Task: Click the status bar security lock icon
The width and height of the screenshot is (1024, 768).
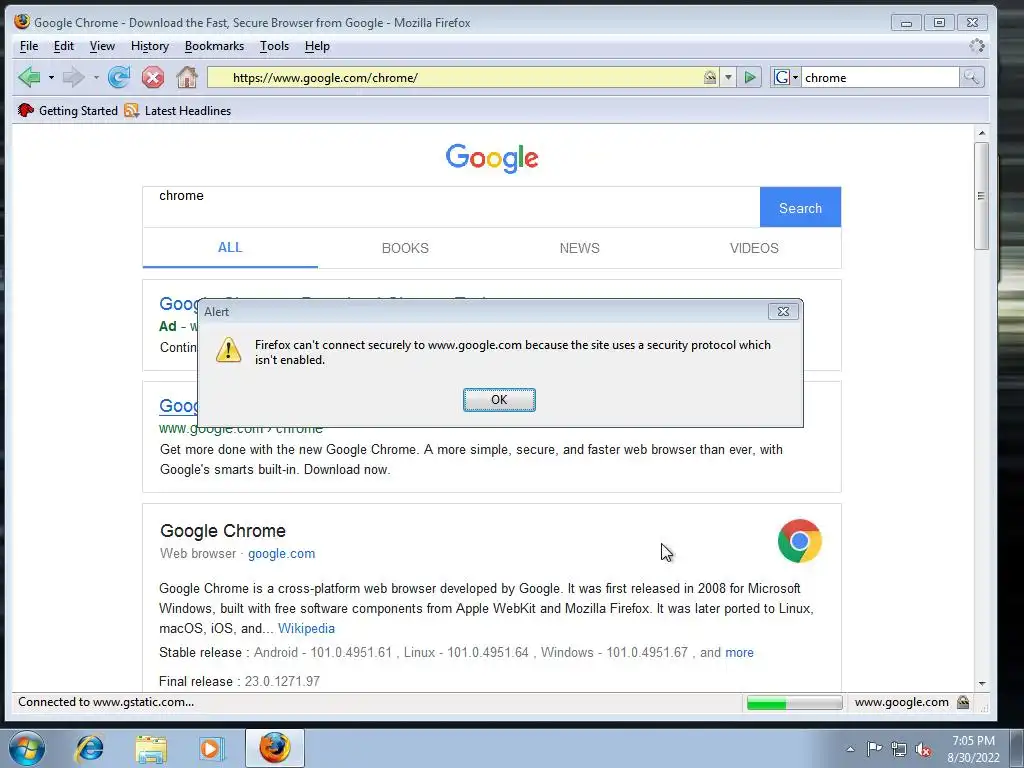Action: tap(963, 702)
